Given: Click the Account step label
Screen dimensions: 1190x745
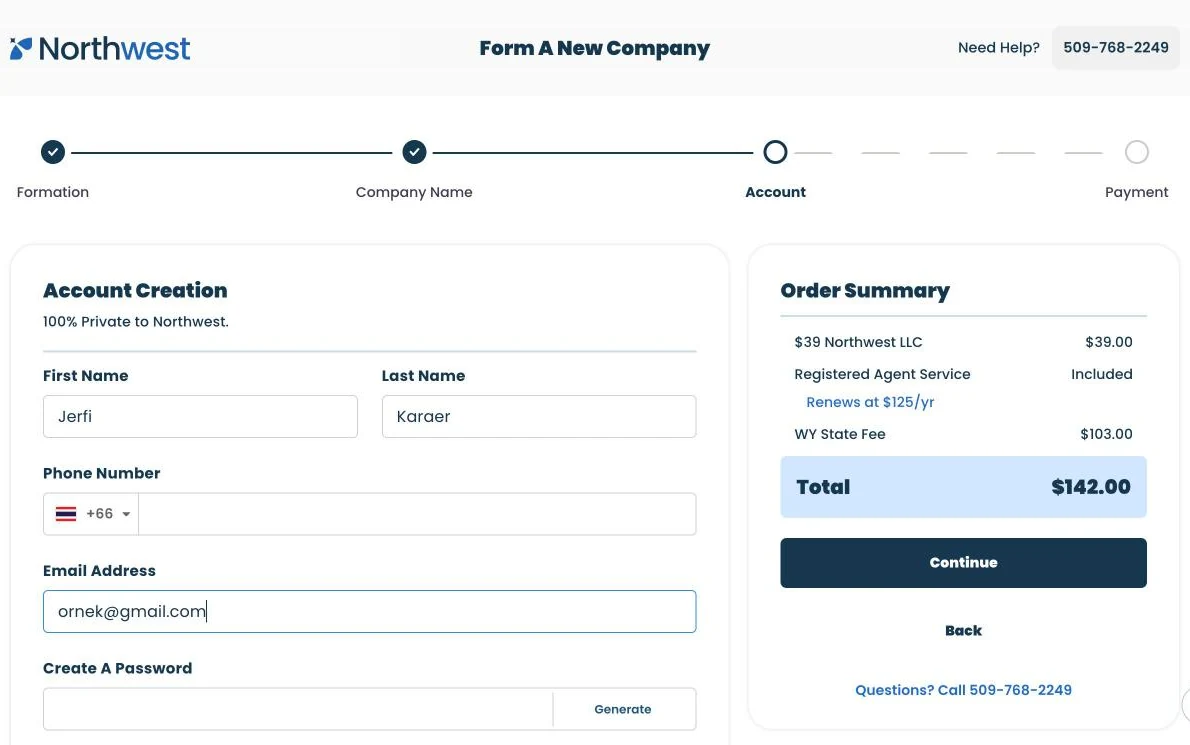Looking at the screenshot, I should pyautogui.click(x=776, y=192).
